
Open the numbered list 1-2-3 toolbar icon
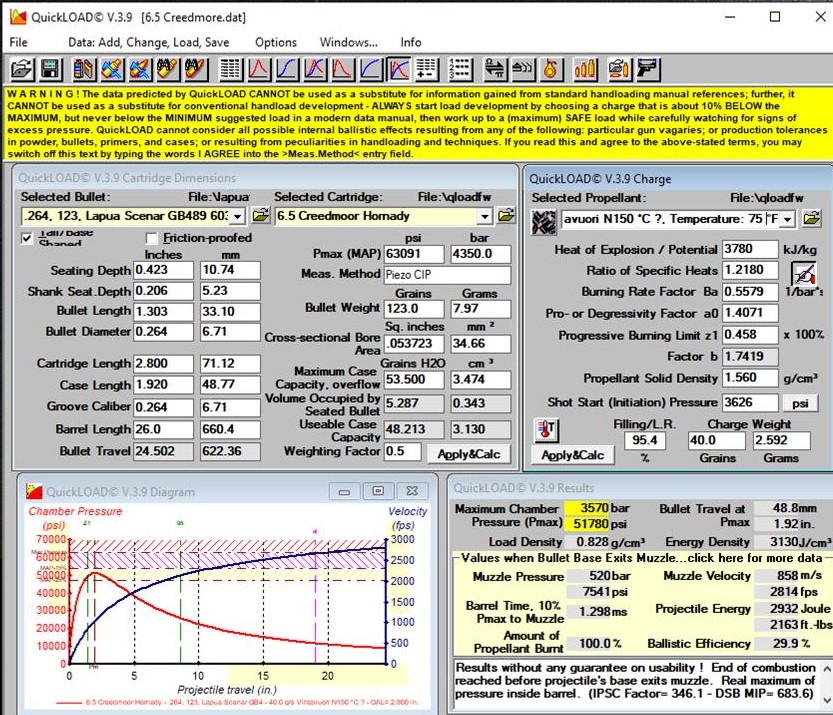[460, 70]
